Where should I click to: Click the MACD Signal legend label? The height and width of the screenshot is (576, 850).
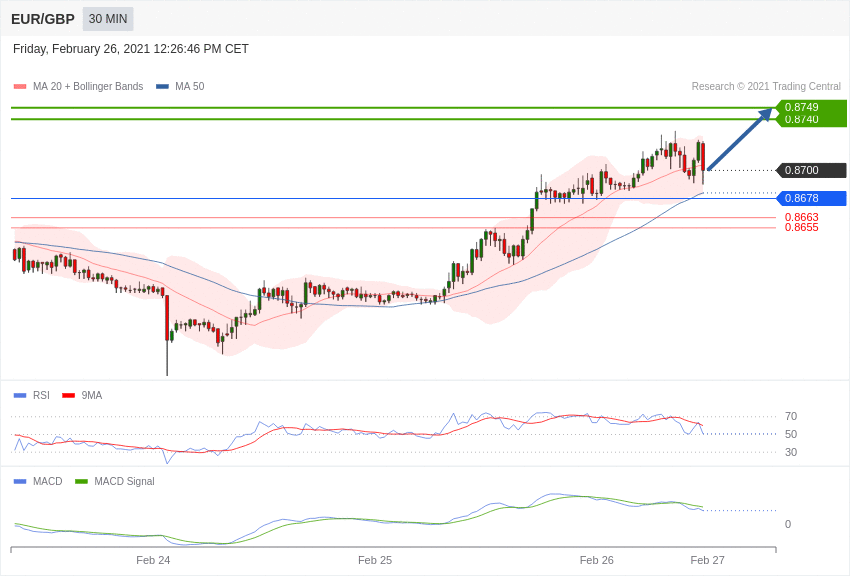(x=124, y=481)
